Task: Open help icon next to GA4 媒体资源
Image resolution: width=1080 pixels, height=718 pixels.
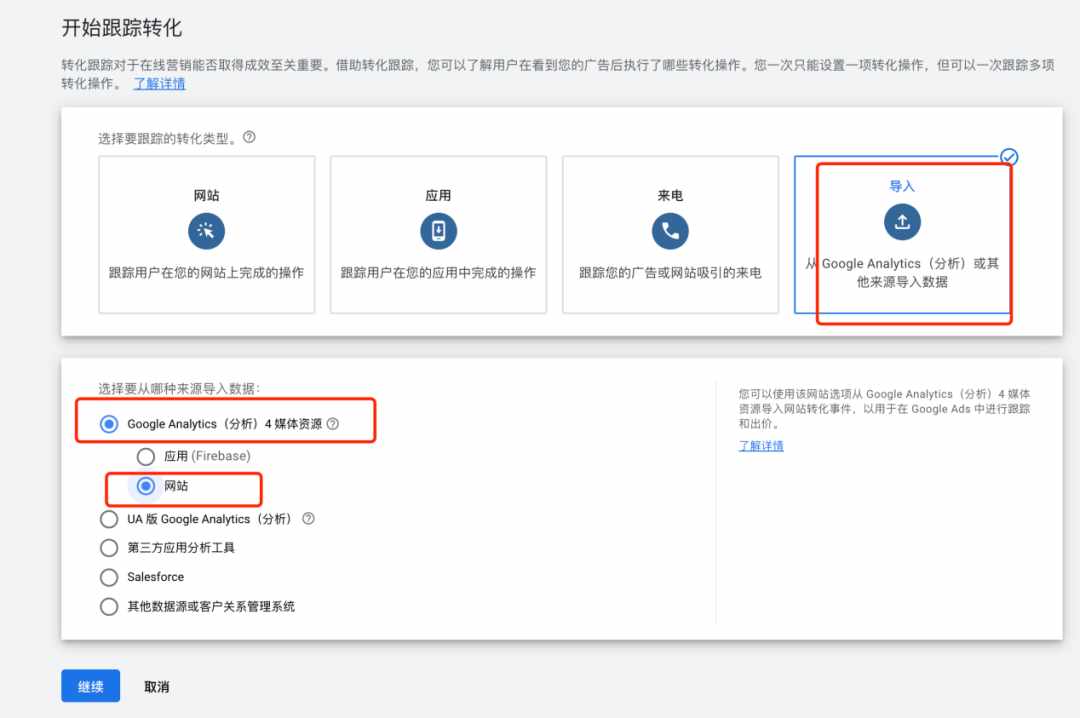Action: click(x=333, y=424)
